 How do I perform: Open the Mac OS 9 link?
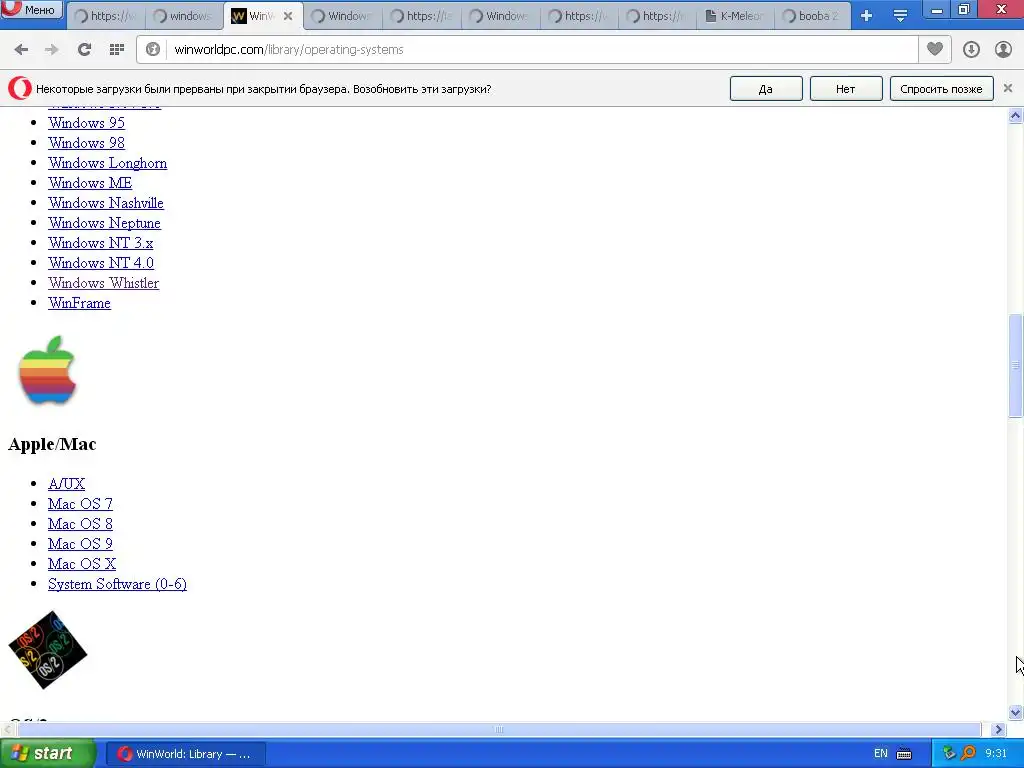tap(80, 544)
